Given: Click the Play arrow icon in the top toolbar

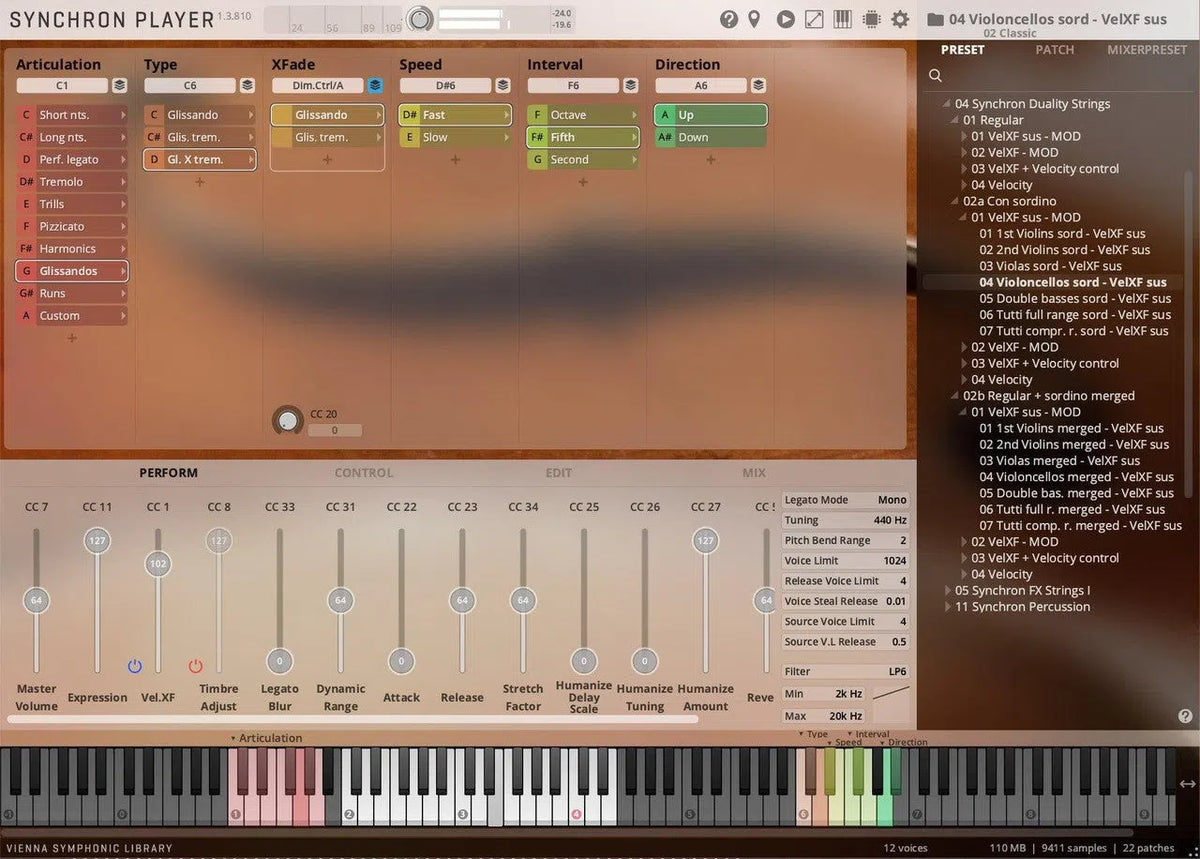Looking at the screenshot, I should tap(786, 18).
